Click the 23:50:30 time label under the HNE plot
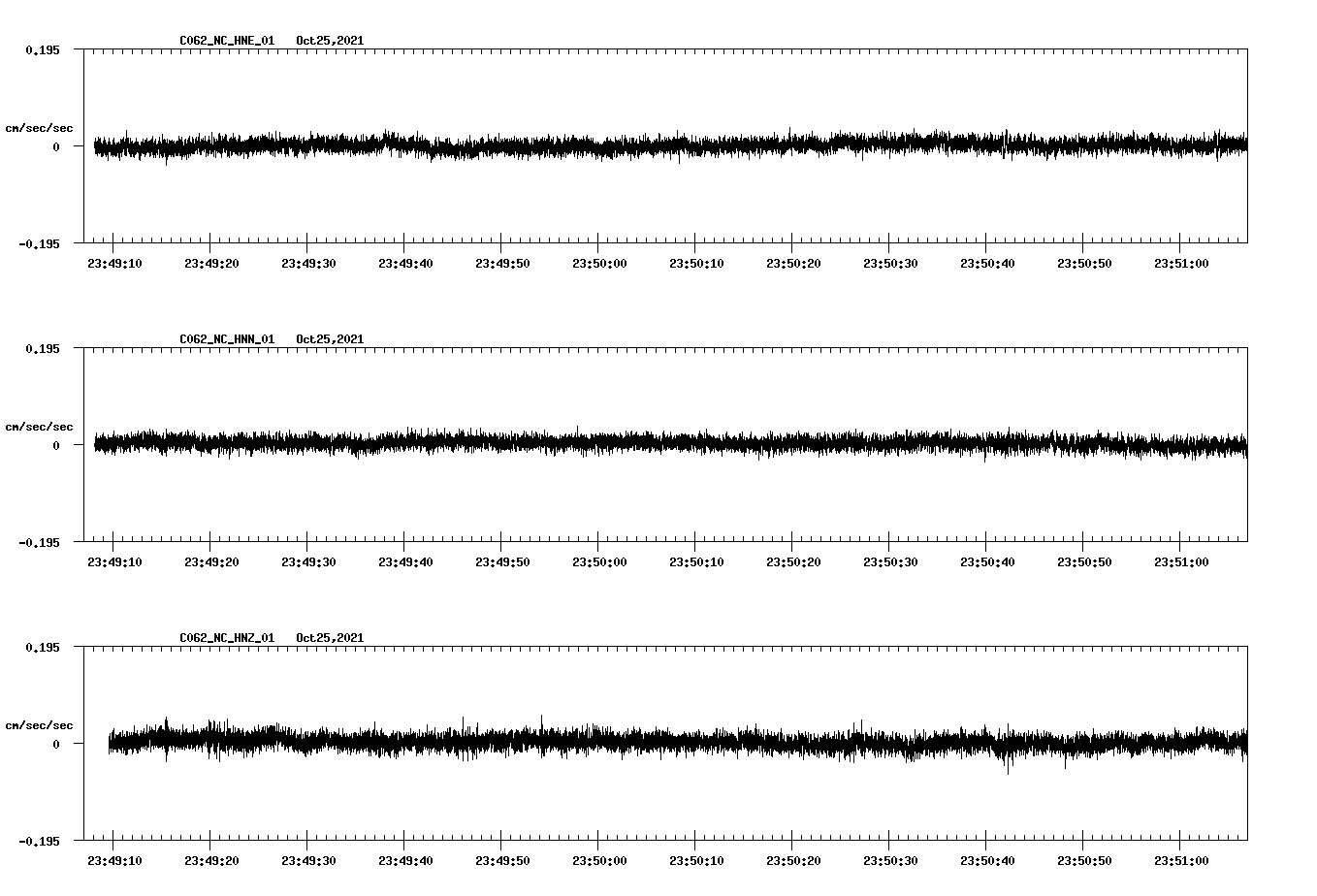The height and width of the screenshot is (896, 1317). click(890, 263)
